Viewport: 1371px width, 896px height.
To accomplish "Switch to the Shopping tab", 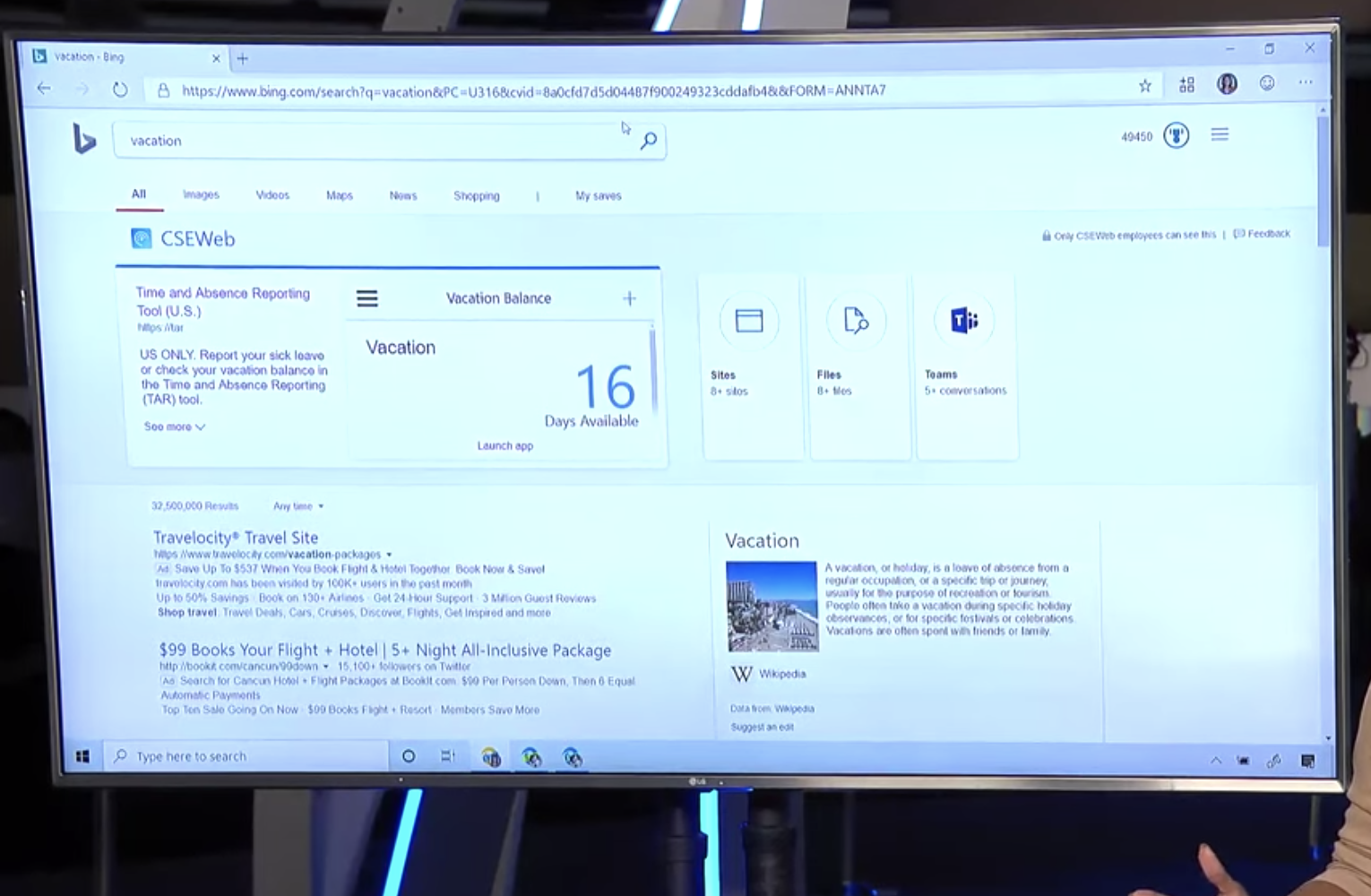I will point(477,195).
